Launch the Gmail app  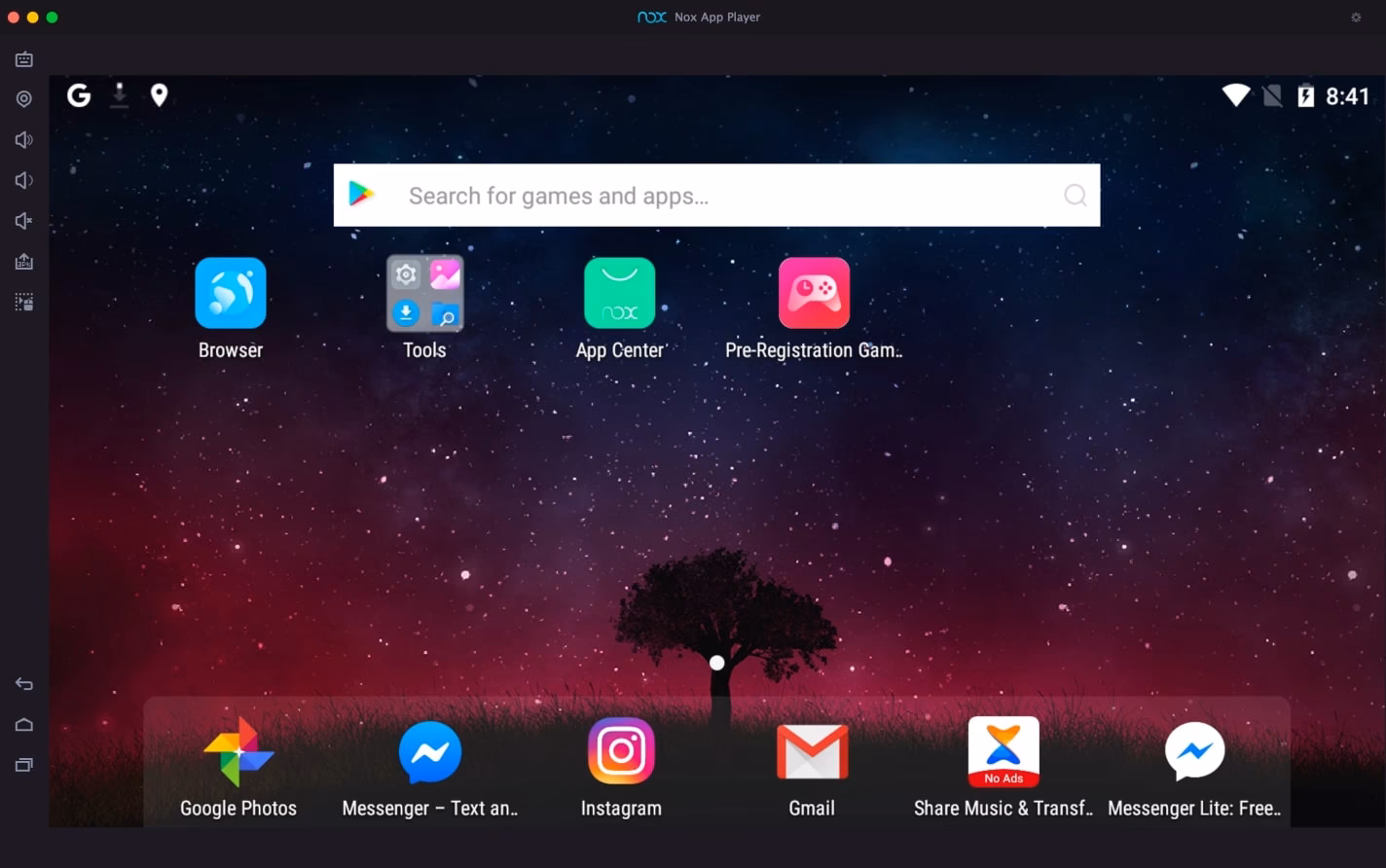tap(811, 751)
